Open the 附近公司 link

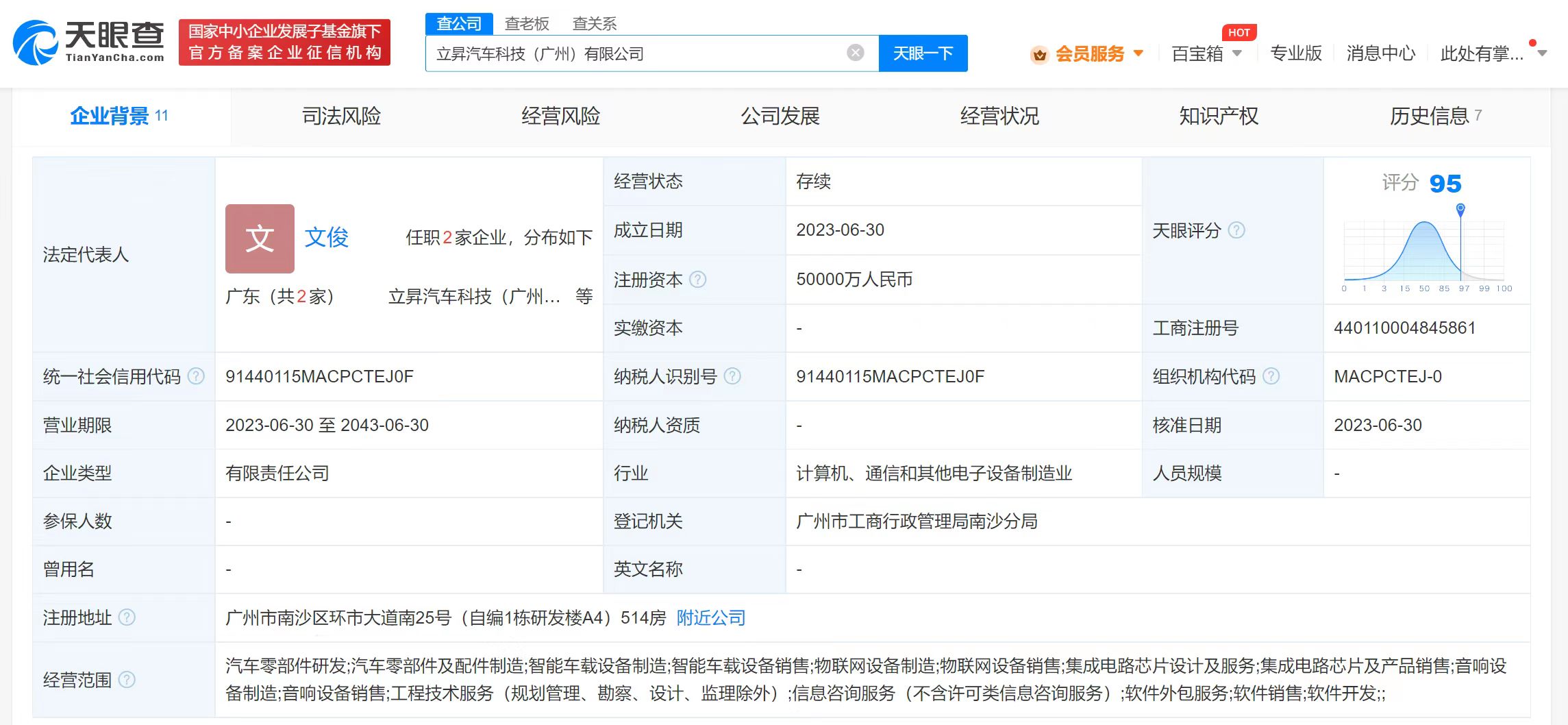(711, 617)
